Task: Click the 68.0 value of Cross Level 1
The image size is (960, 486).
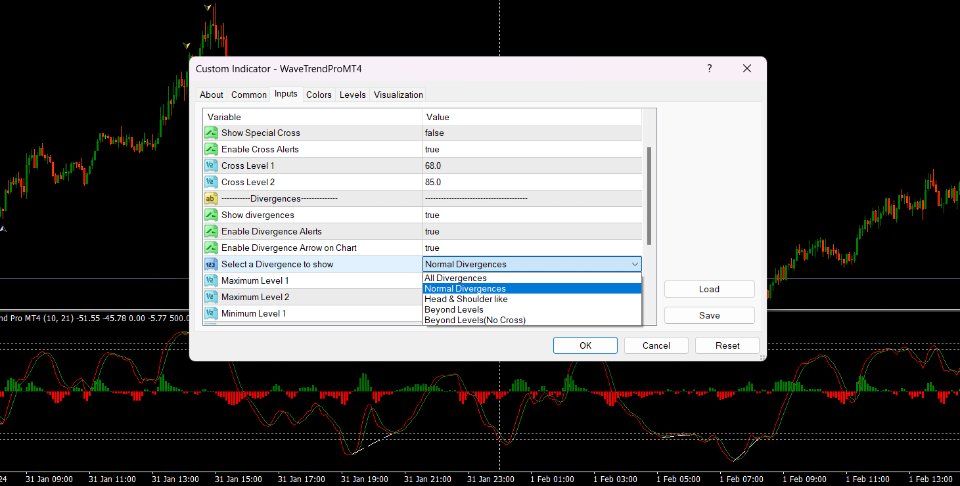Action: tap(432, 166)
